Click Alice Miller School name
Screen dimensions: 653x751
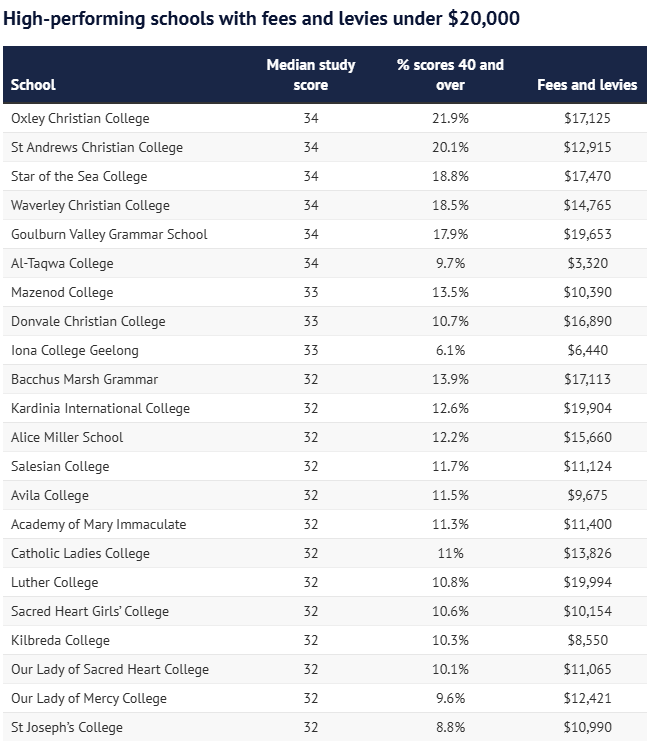(67, 437)
